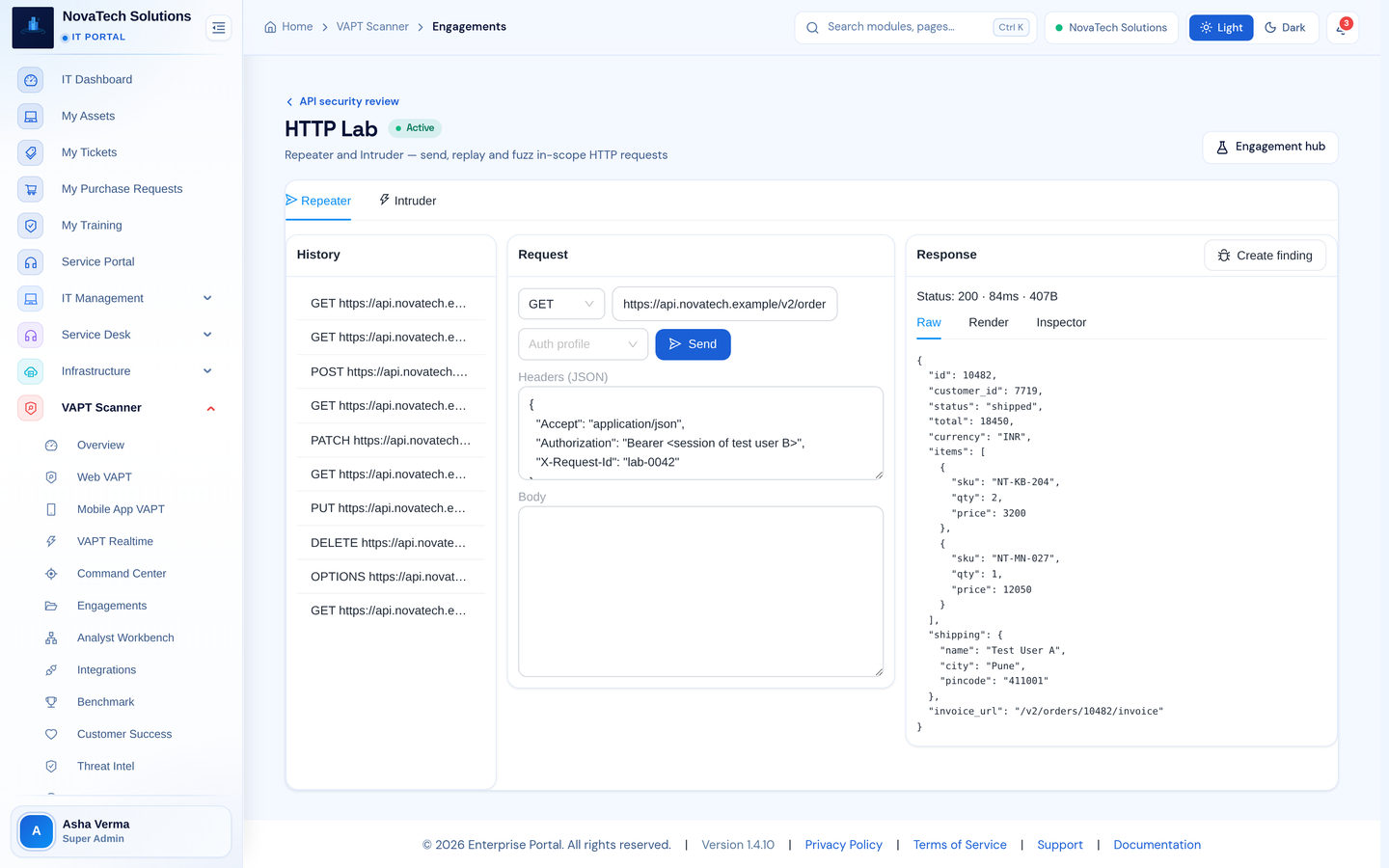The height and width of the screenshot is (868, 1389).
Task: Click the empty Body text area
Action: click(x=701, y=592)
